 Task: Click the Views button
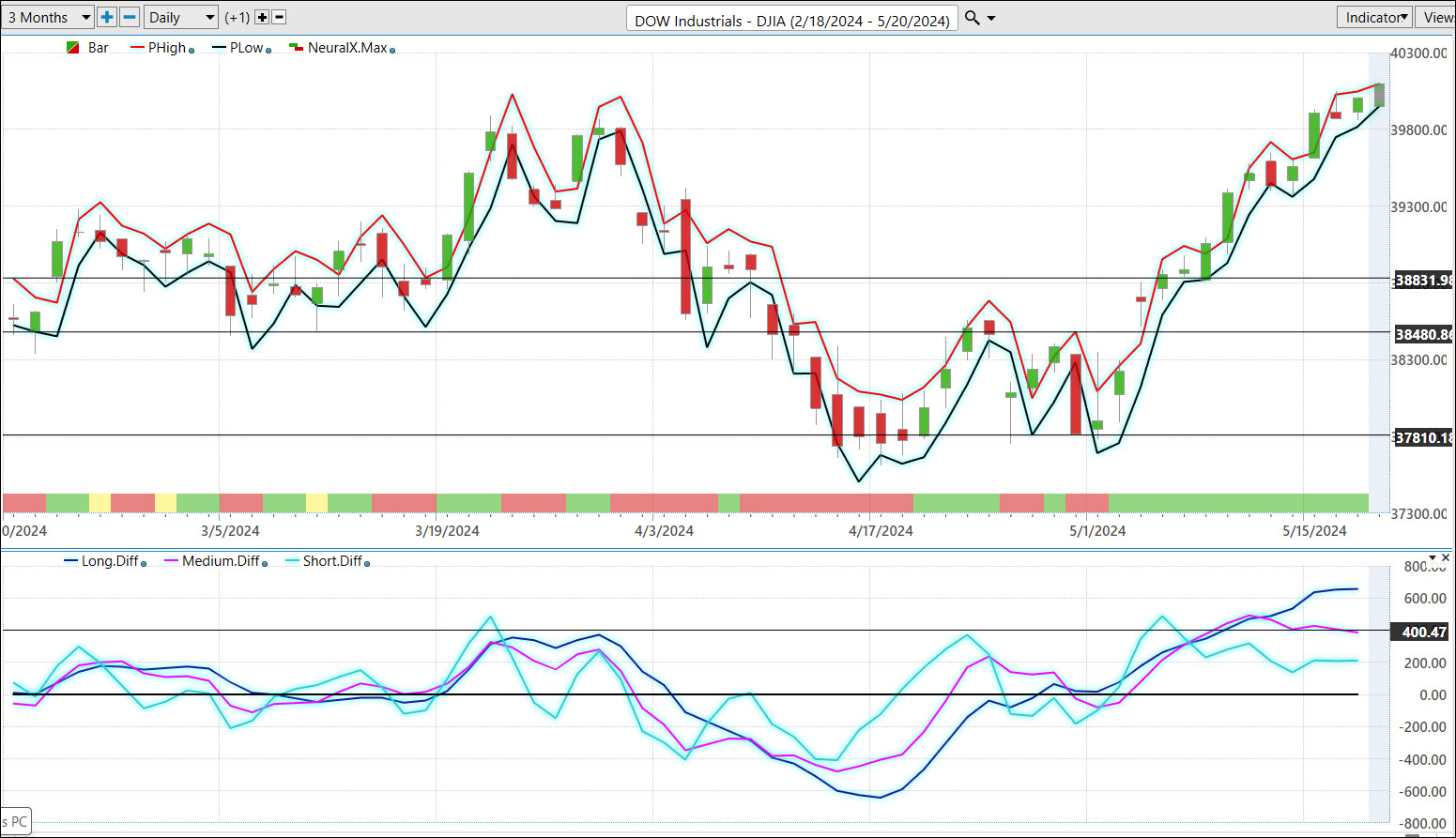point(1436,17)
